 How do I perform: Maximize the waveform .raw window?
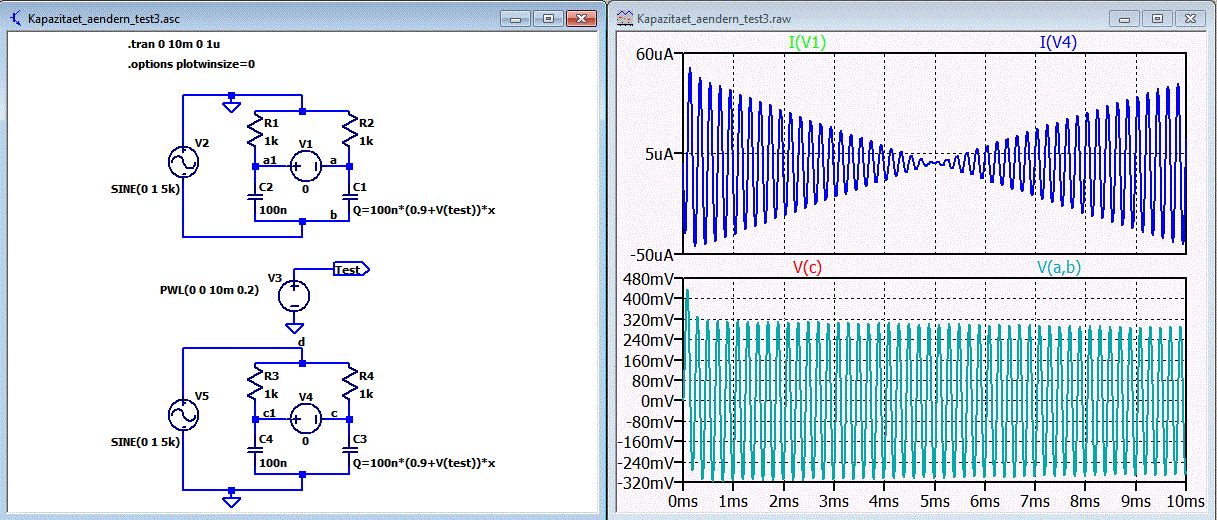point(1157,18)
